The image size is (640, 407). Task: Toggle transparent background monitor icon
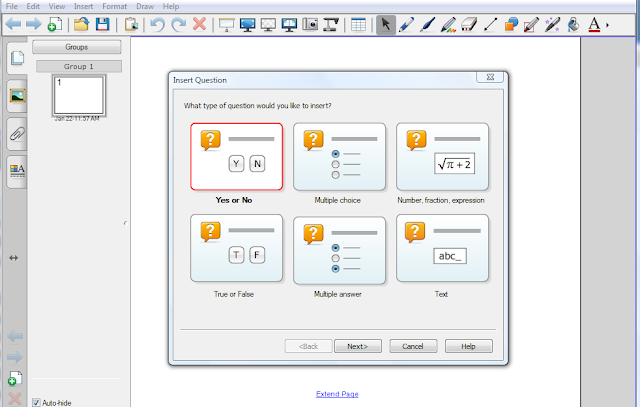268,24
